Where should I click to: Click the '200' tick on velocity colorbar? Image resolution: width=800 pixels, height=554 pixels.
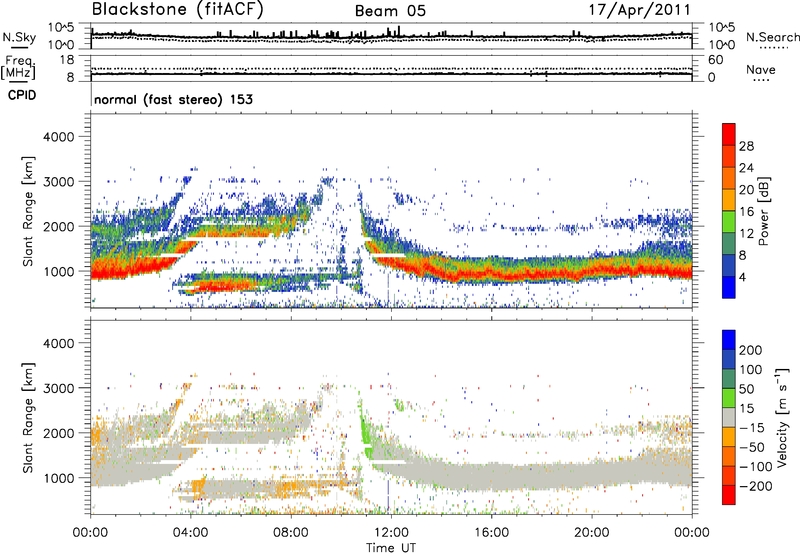751,350
